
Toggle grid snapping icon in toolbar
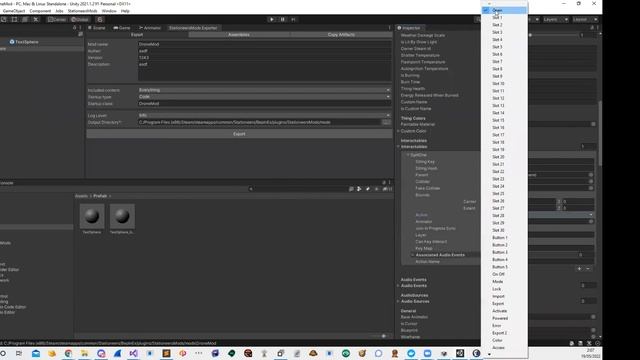pos(100,19)
